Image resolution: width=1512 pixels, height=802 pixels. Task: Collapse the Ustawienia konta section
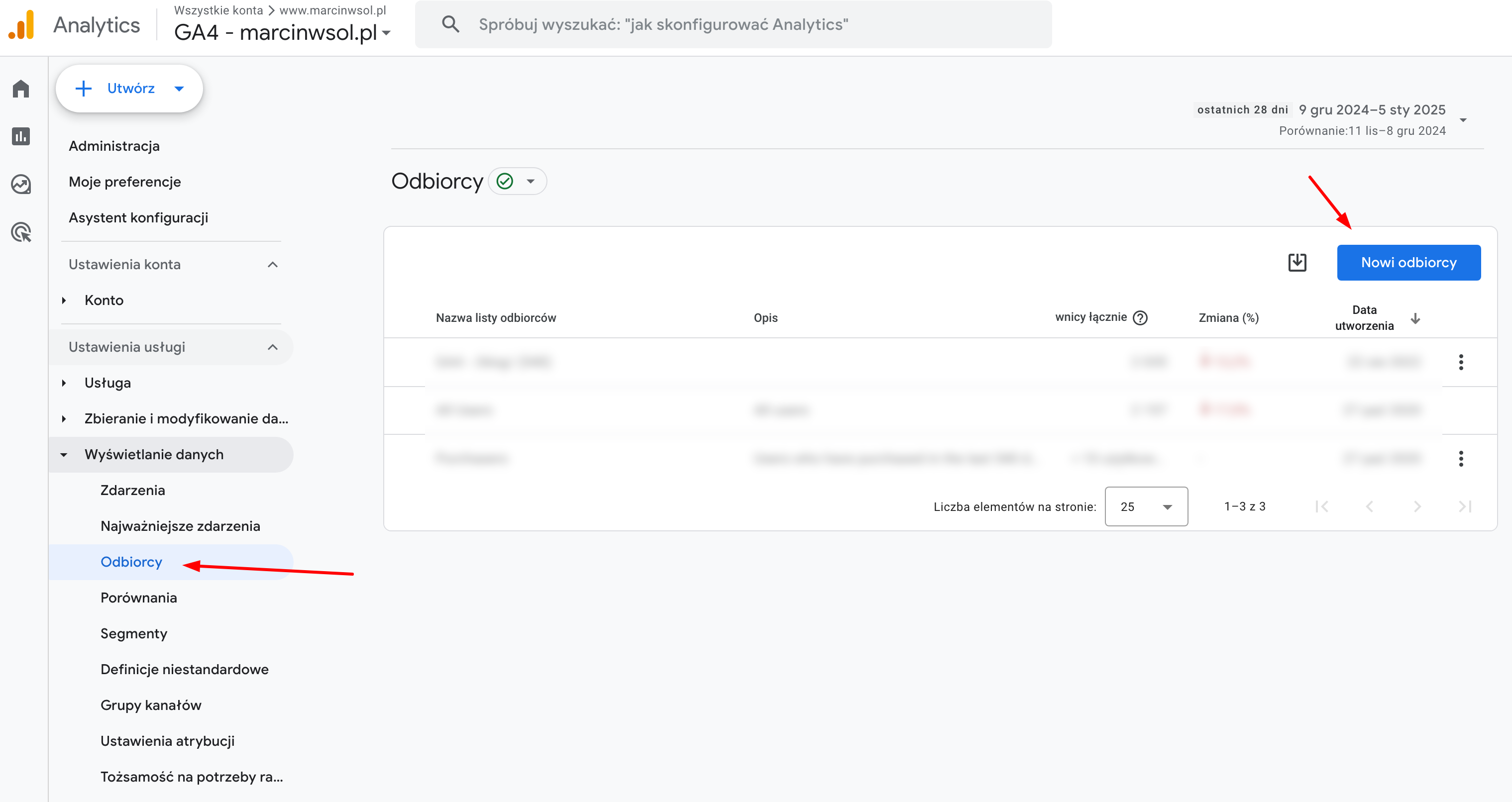pos(272,265)
